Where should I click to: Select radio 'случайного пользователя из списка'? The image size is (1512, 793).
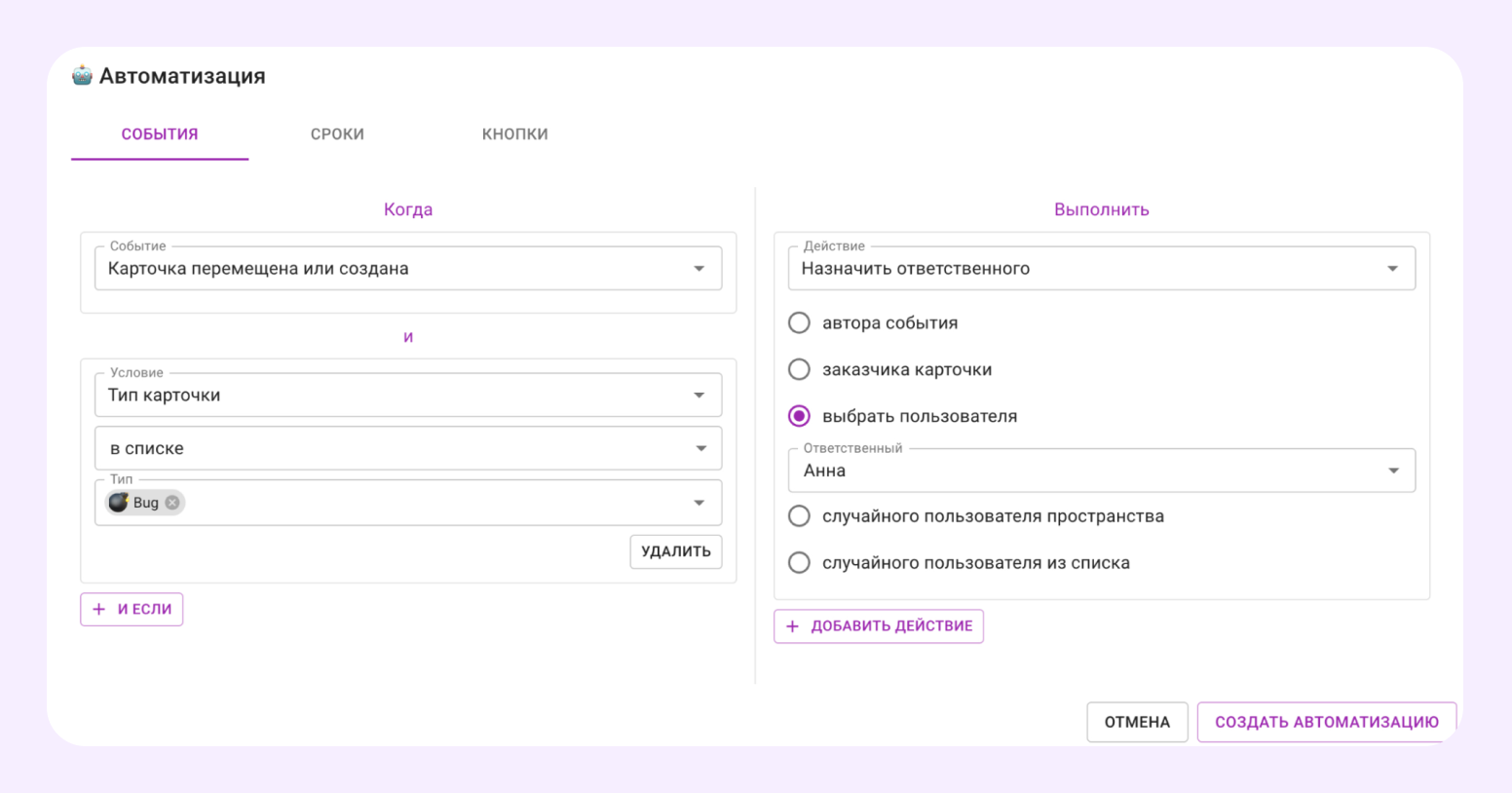tap(799, 563)
